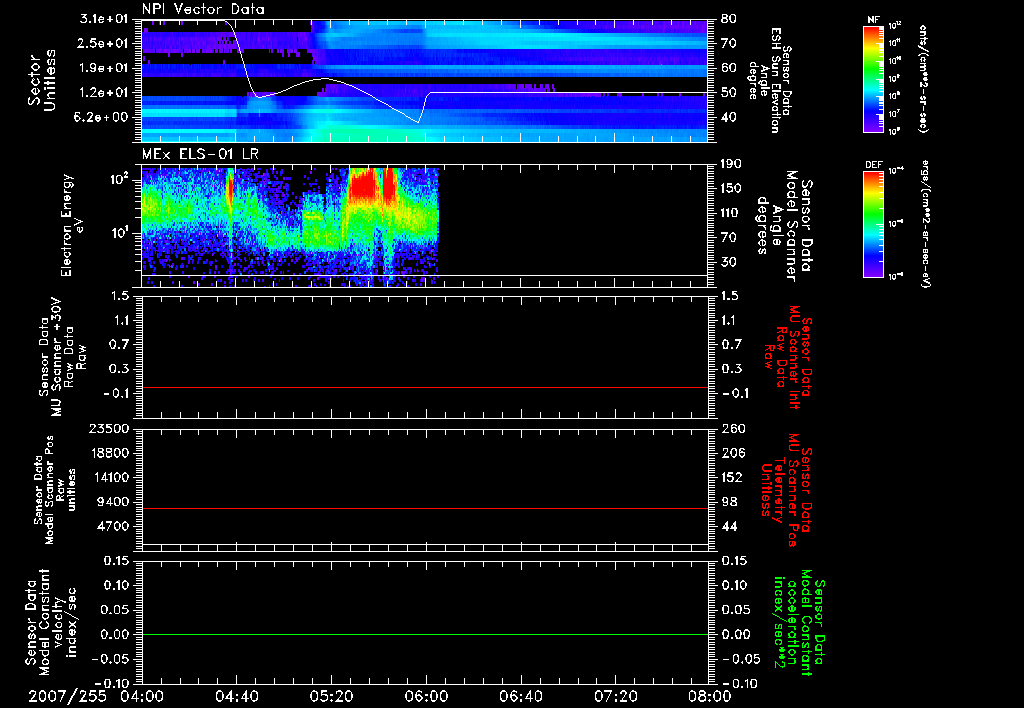Click the 08:00 end time label
Viewport: 1024px width, 708px height.
710,696
